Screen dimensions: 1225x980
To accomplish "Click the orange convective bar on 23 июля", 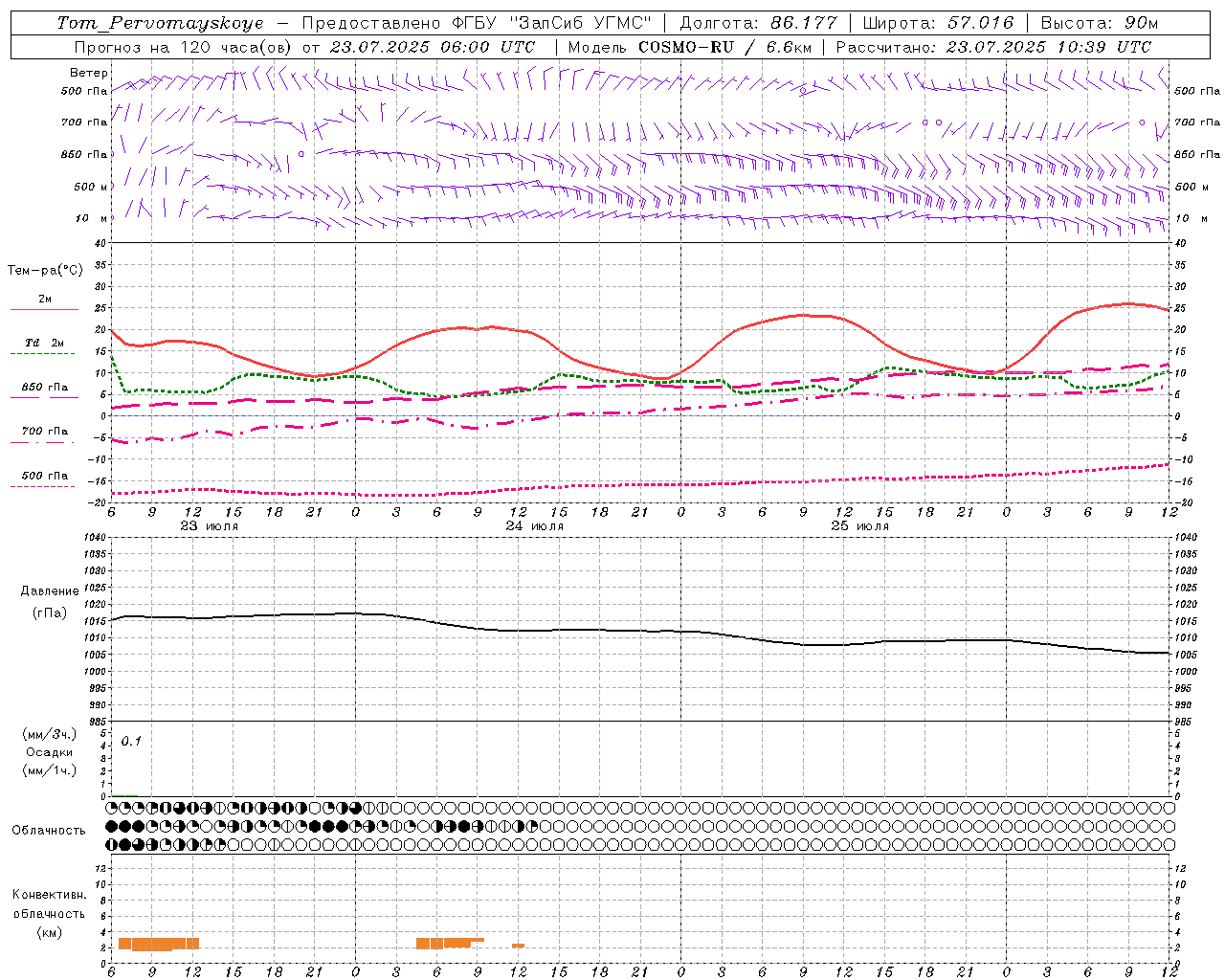I will tap(158, 944).
